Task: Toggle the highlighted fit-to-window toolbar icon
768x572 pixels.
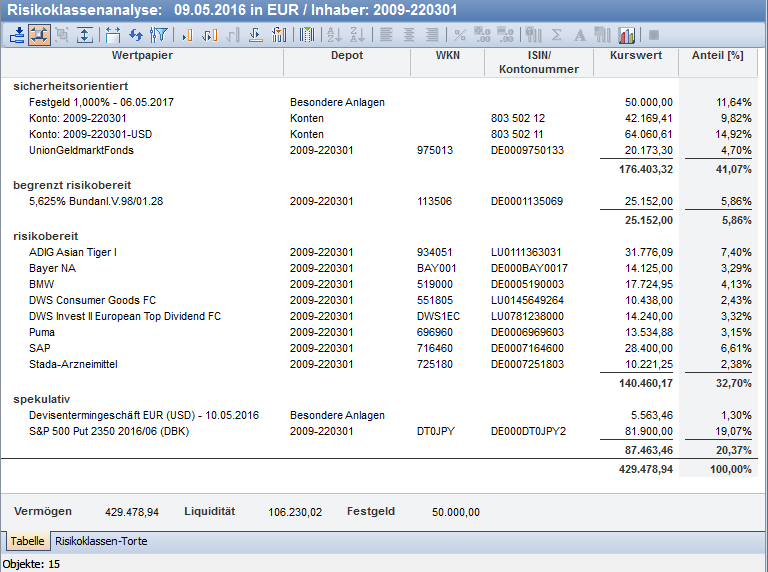Action: pyautogui.click(x=39, y=35)
